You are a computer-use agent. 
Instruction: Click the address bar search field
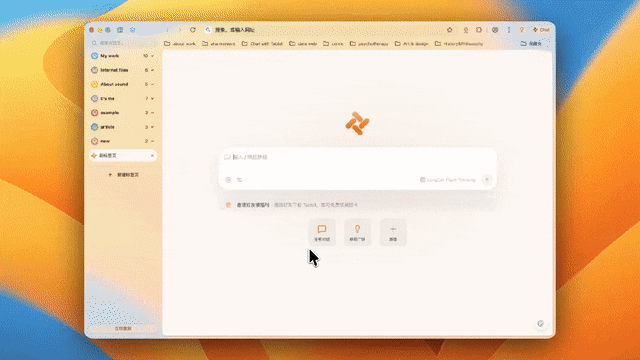click(322, 30)
